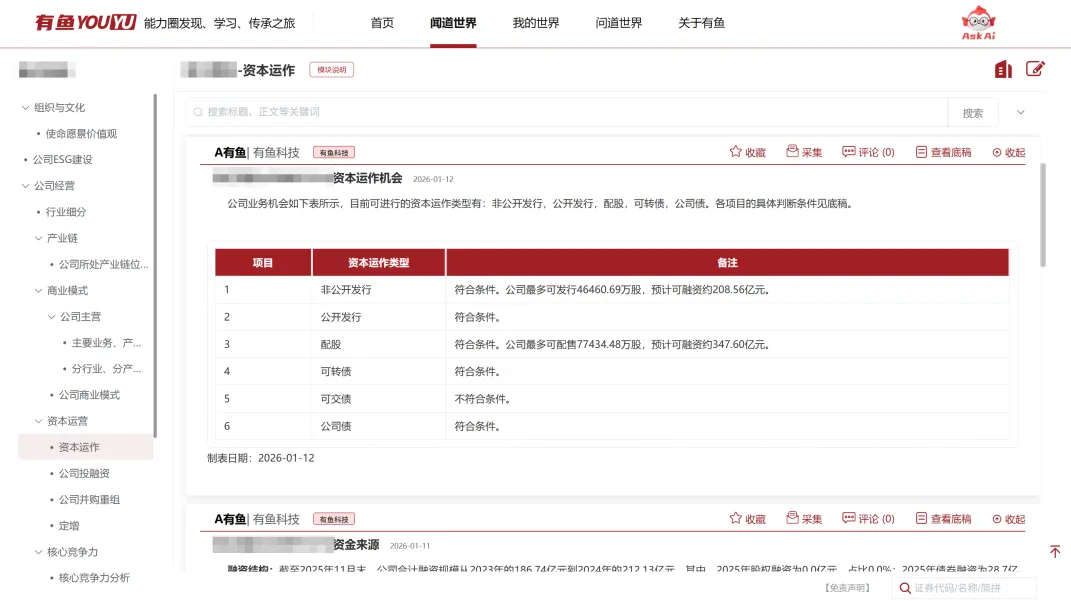
Task: Collapse the 核心竞争力 tree node
Action: tap(38, 552)
